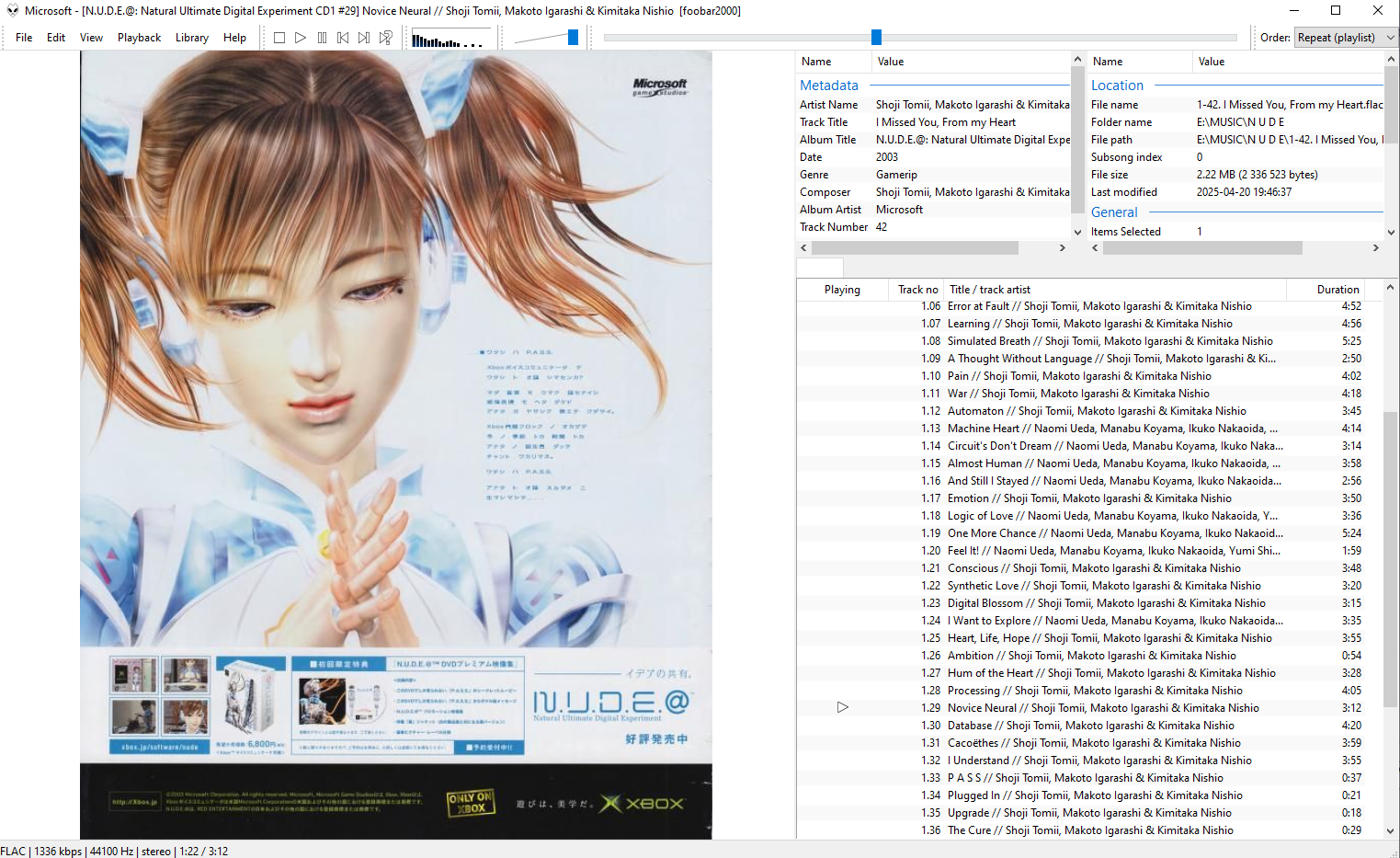The height and width of the screenshot is (858, 1400).
Task: Click the Date value 2003
Action: click(x=887, y=157)
